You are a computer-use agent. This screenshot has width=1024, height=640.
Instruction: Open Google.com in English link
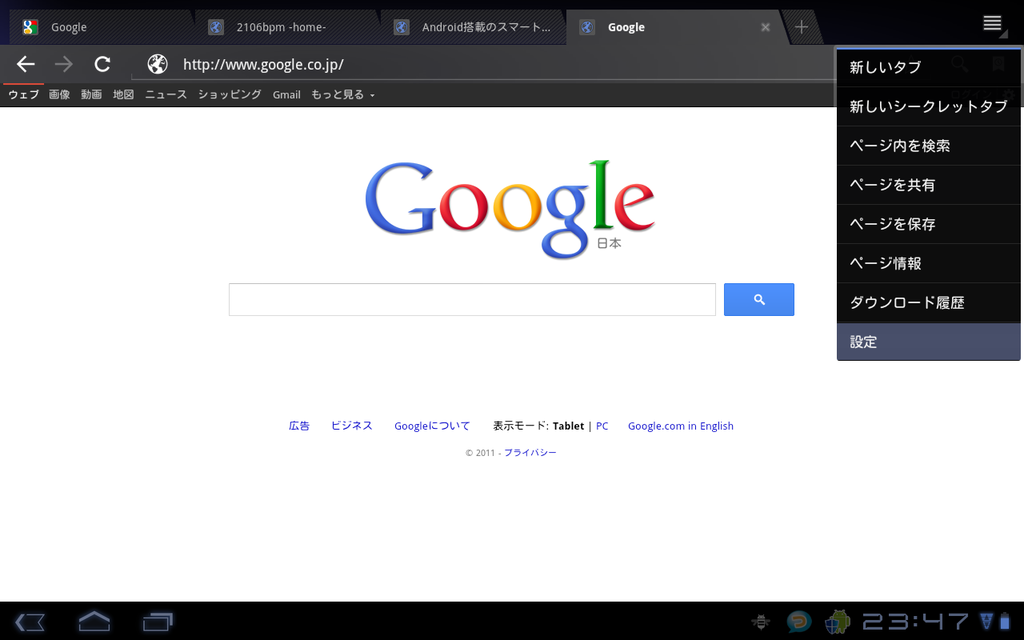tap(680, 426)
